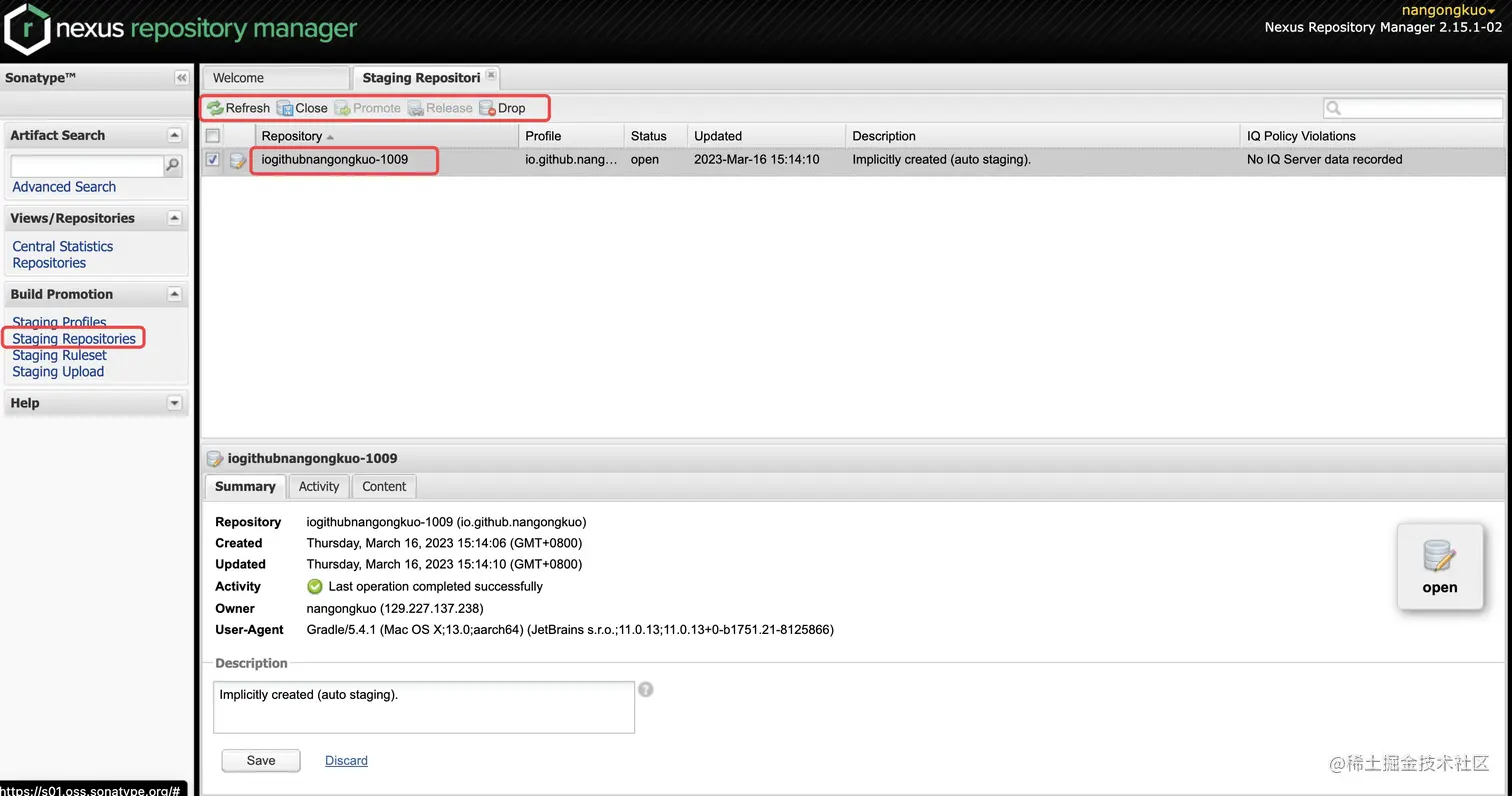Collapse the Views/Repositories section
This screenshot has height=796, width=1512.
(x=175, y=218)
